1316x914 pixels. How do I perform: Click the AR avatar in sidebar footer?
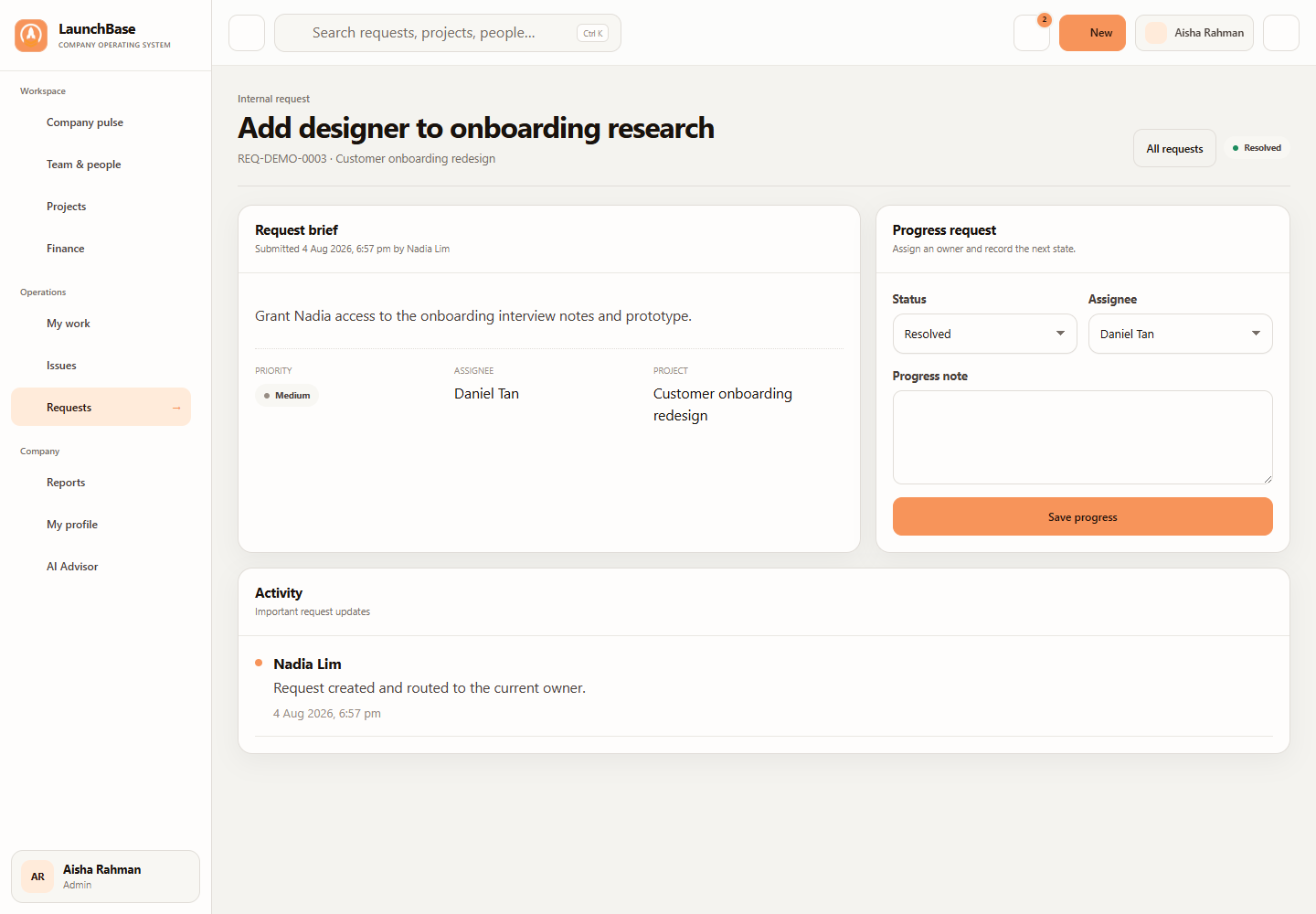pos(37,877)
